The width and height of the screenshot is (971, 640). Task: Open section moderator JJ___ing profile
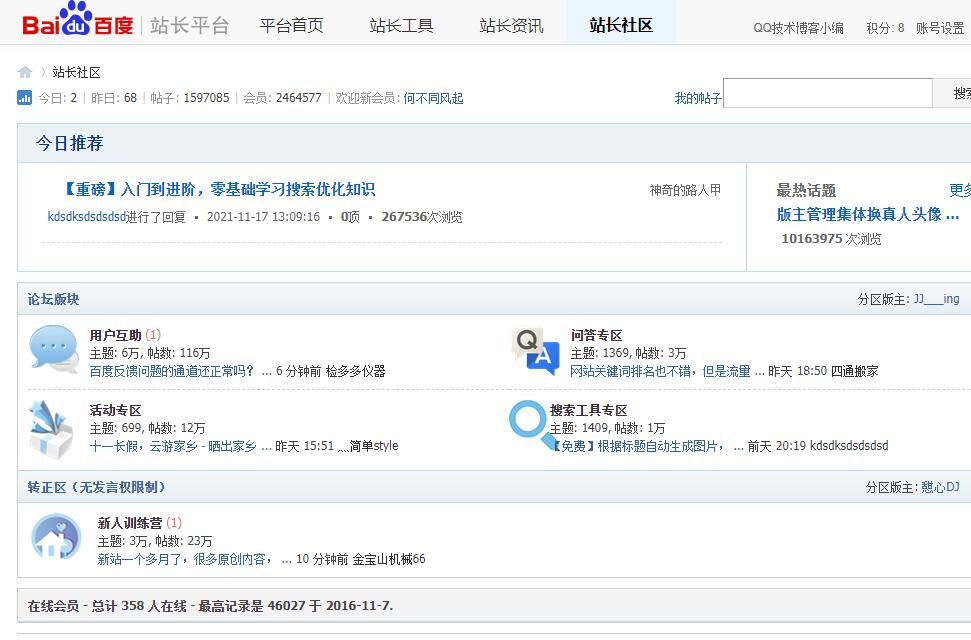click(x=935, y=299)
